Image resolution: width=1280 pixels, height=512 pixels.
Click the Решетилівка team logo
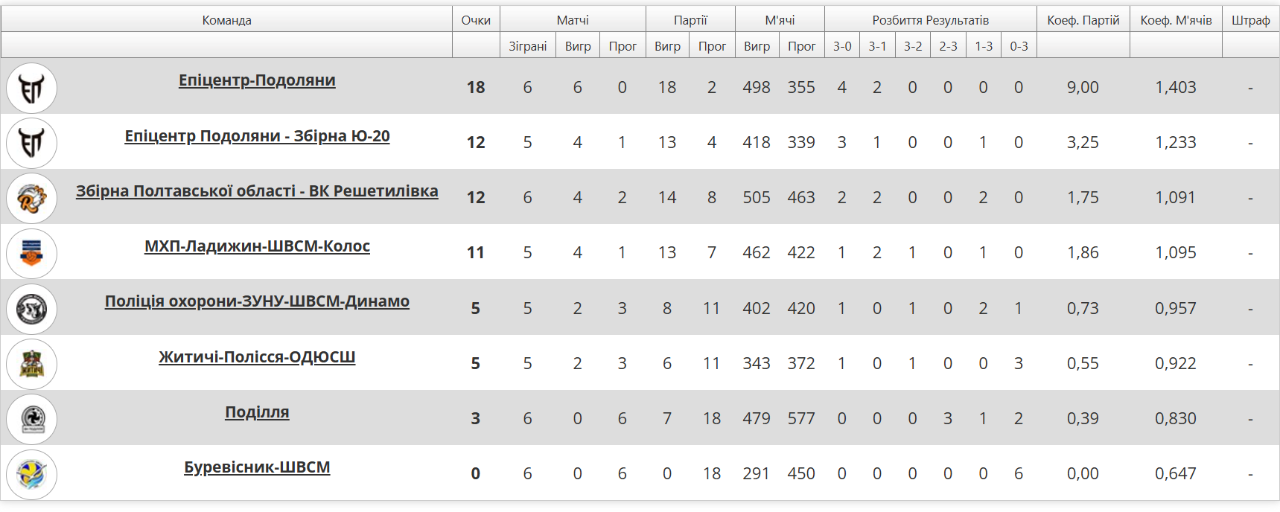[x=32, y=198]
